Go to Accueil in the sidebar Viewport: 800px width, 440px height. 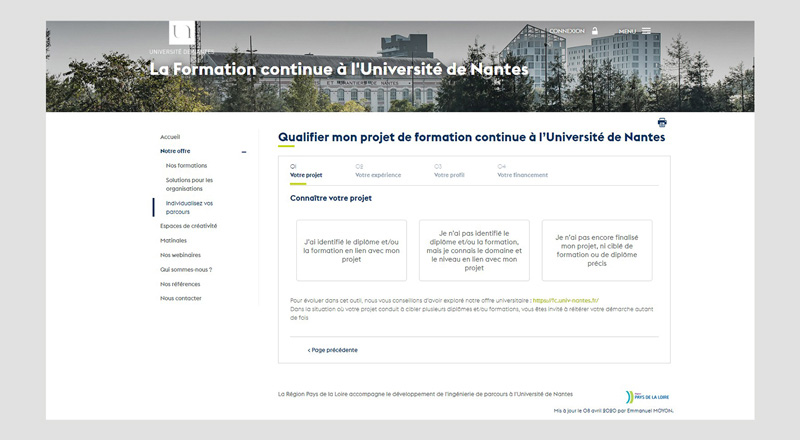tap(170, 137)
